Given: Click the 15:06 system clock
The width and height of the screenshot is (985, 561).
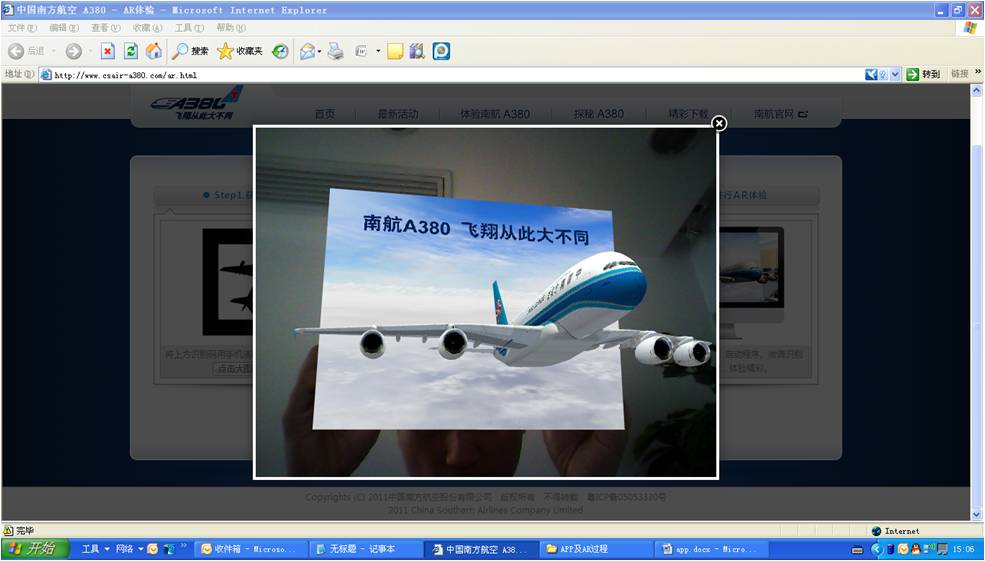Looking at the screenshot, I should click(963, 549).
